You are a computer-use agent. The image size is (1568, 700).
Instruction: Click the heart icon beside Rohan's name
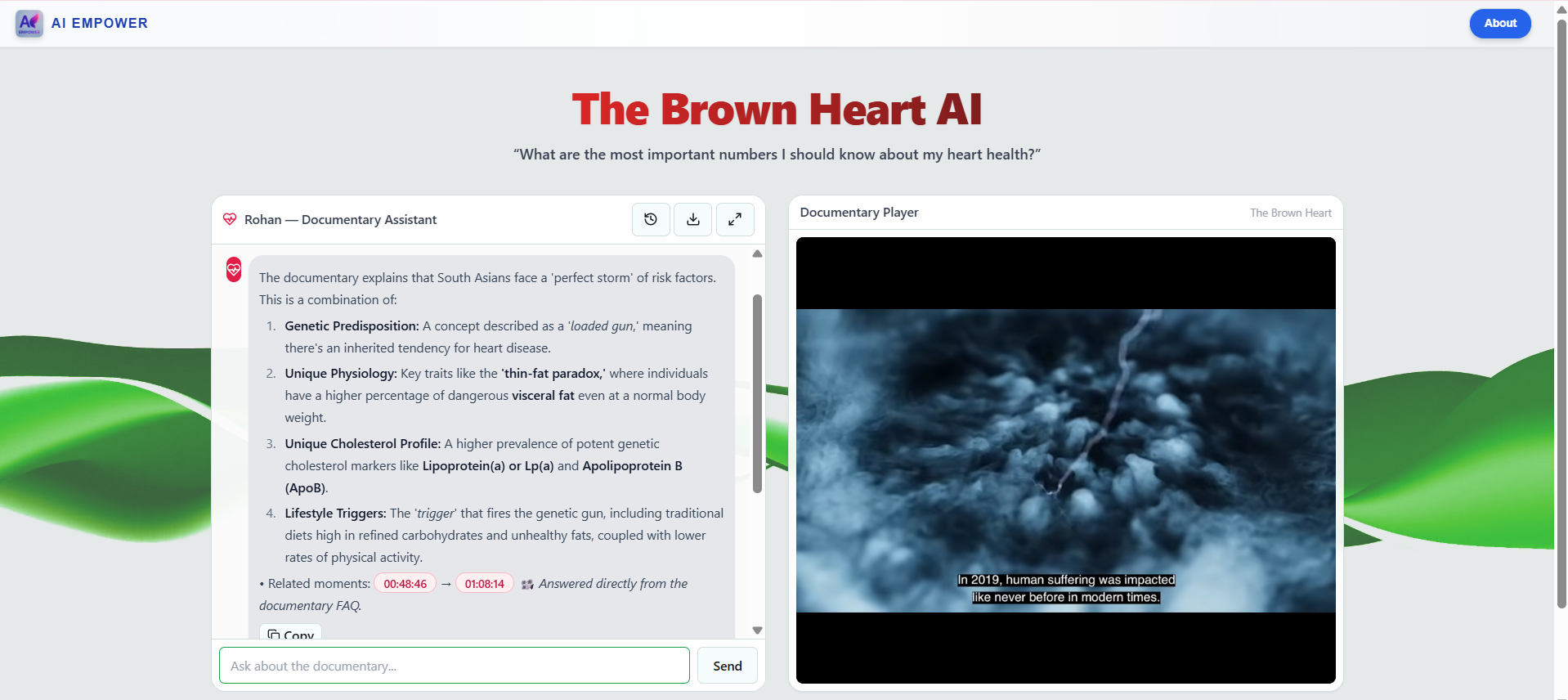[x=230, y=219]
